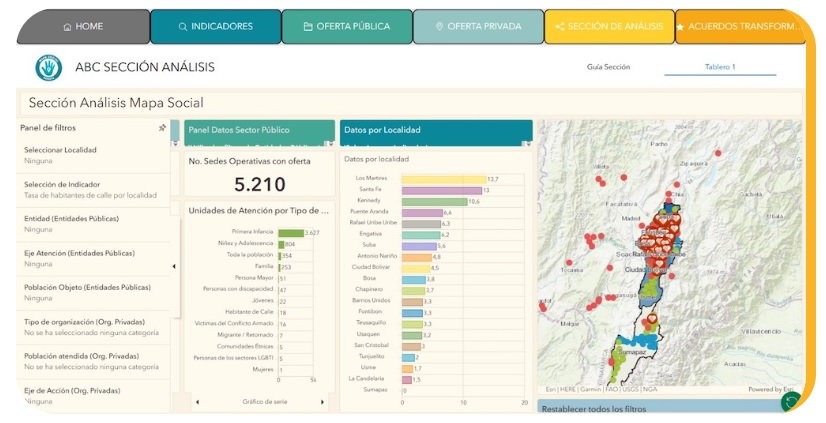The image size is (826, 423).
Task: Collapse the filter panel with side arrow
Action: (175, 266)
